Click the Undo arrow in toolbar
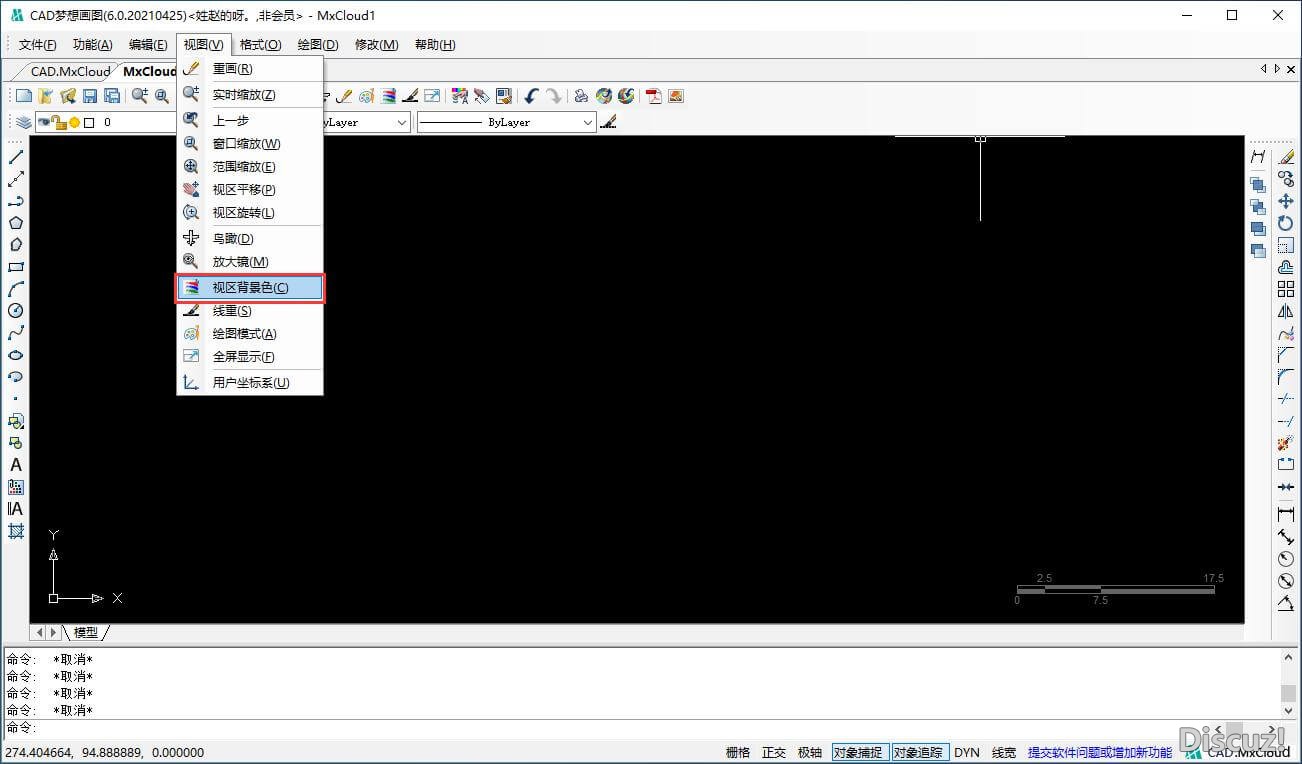The width and height of the screenshot is (1302, 764). click(531, 96)
